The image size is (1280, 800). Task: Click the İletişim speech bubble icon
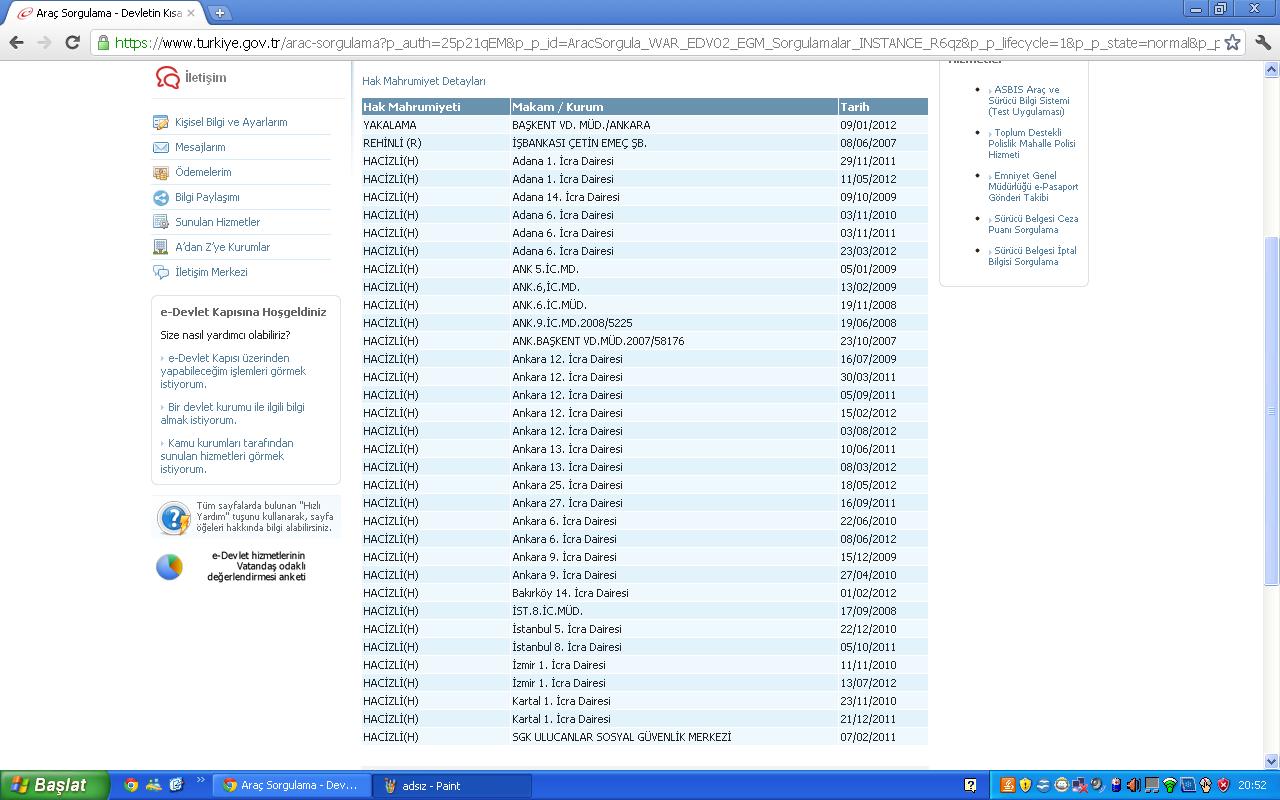click(x=167, y=78)
